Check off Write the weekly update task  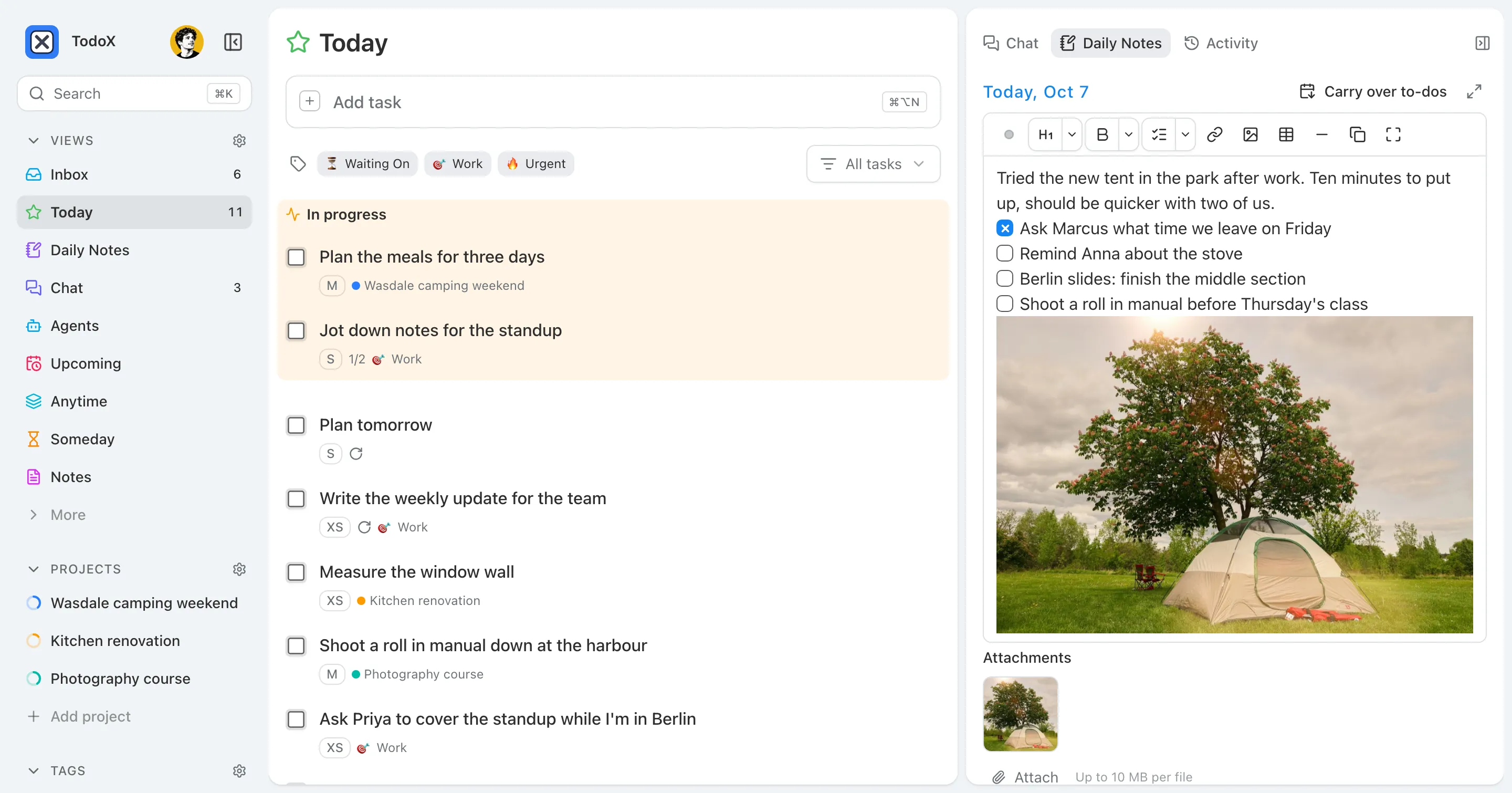coord(296,499)
